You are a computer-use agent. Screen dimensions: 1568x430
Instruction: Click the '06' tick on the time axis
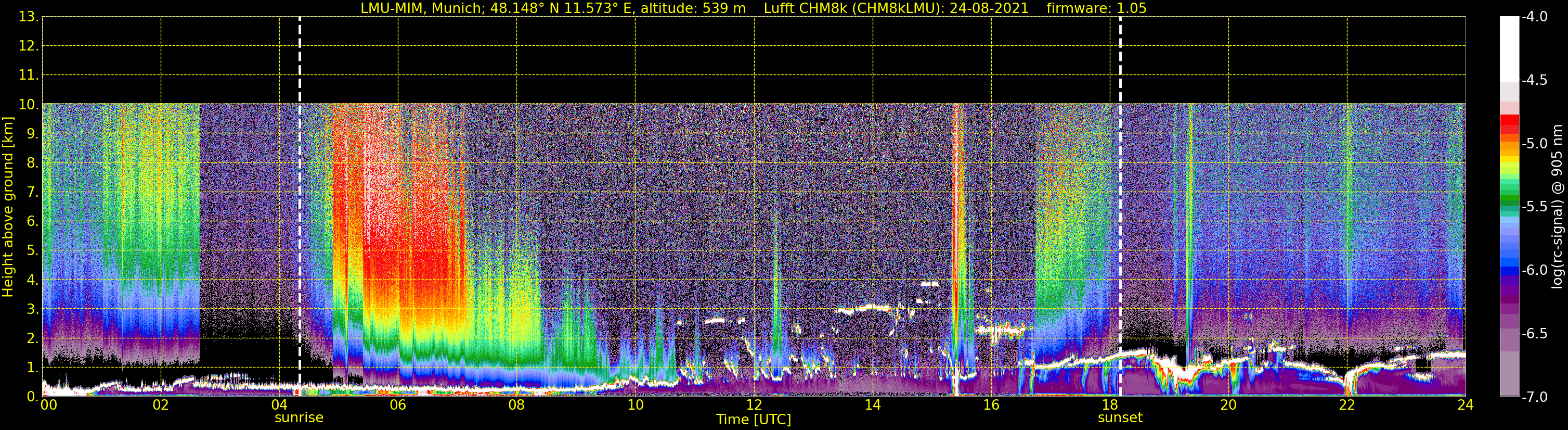pos(398,405)
